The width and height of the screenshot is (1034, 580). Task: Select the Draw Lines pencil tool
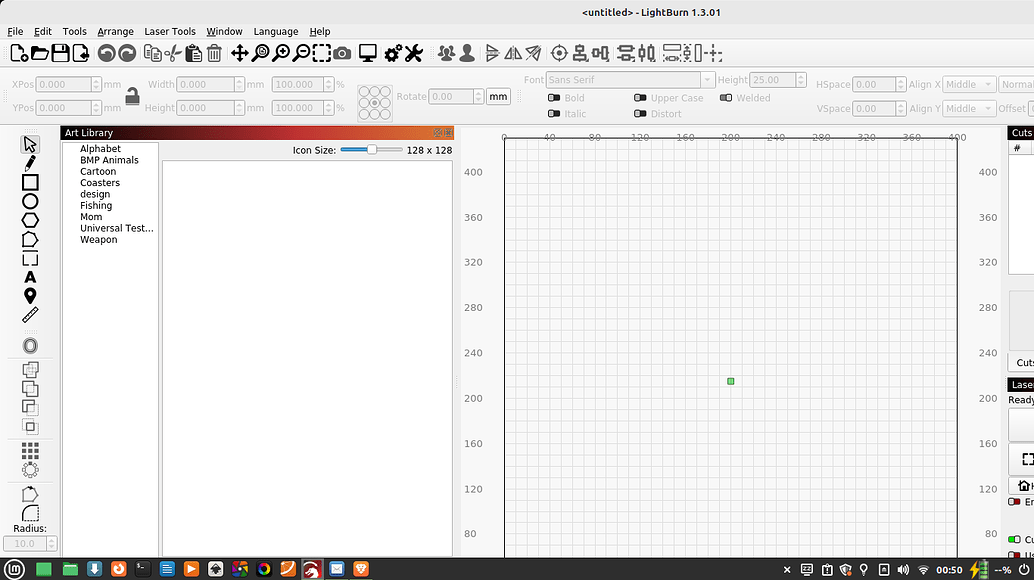[30, 163]
